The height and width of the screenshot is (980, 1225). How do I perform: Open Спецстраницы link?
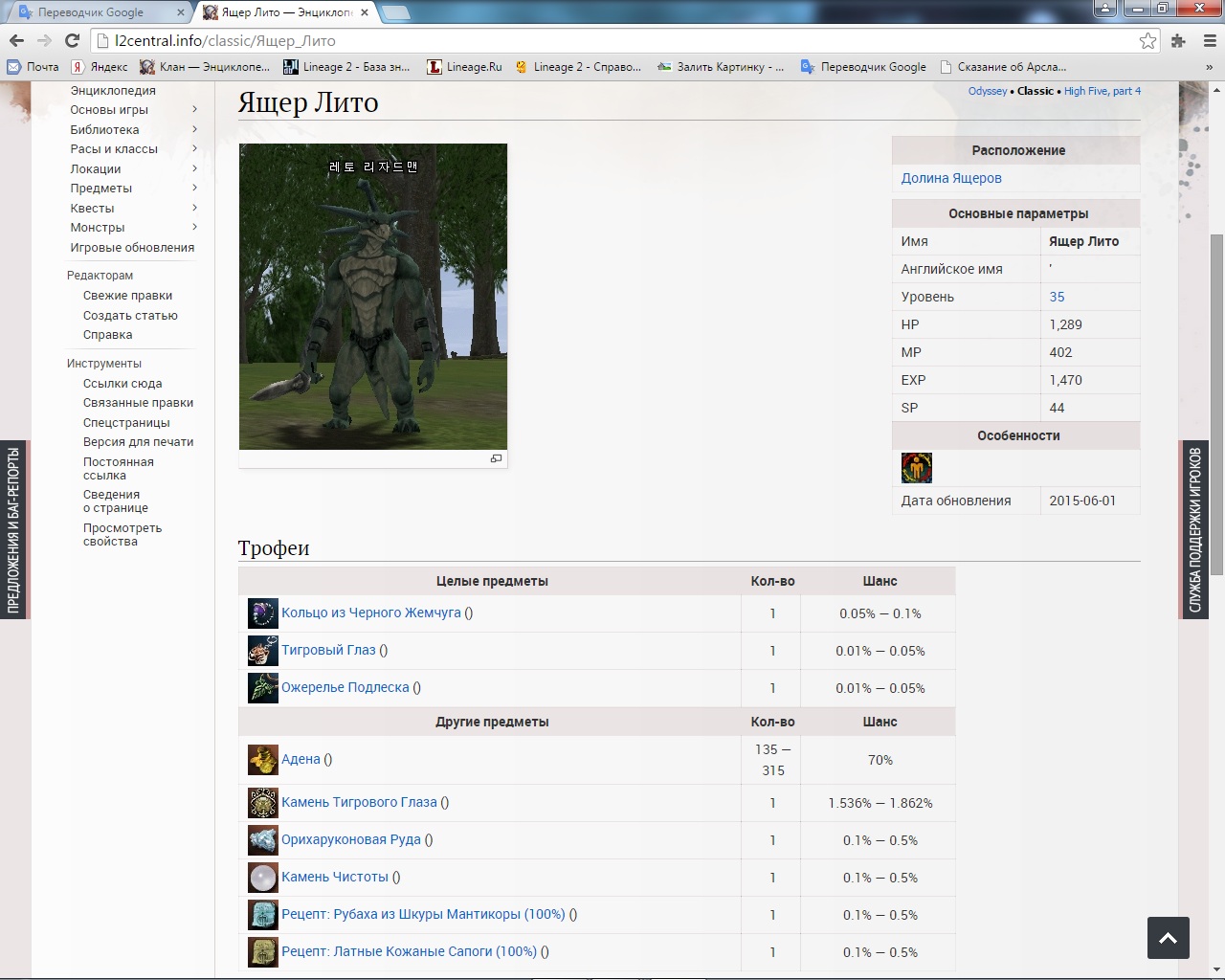click(126, 422)
